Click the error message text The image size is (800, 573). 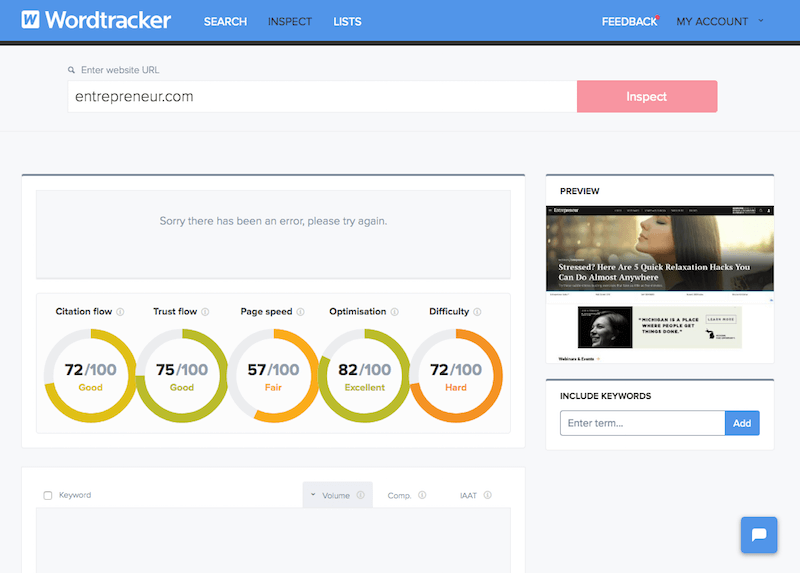pos(273,221)
